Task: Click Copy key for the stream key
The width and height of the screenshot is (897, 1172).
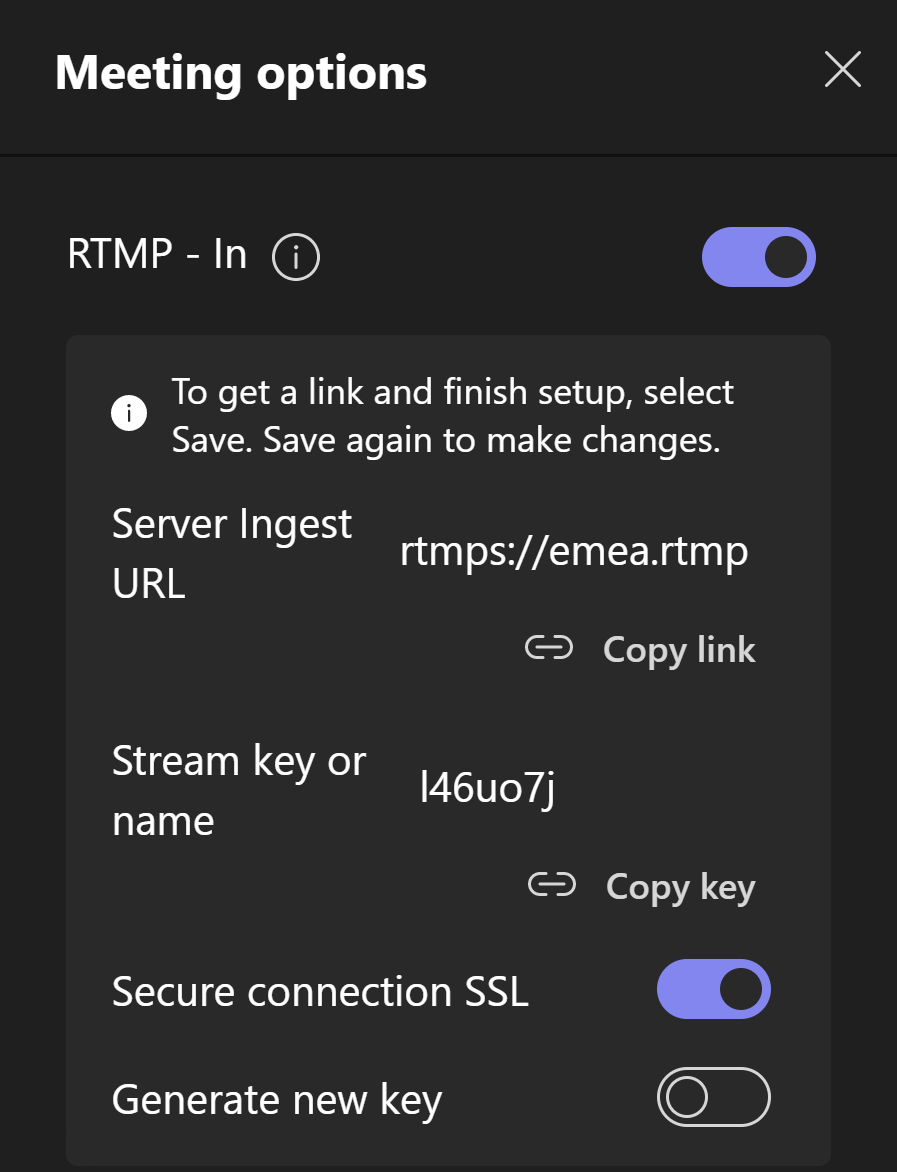Action: (x=680, y=886)
